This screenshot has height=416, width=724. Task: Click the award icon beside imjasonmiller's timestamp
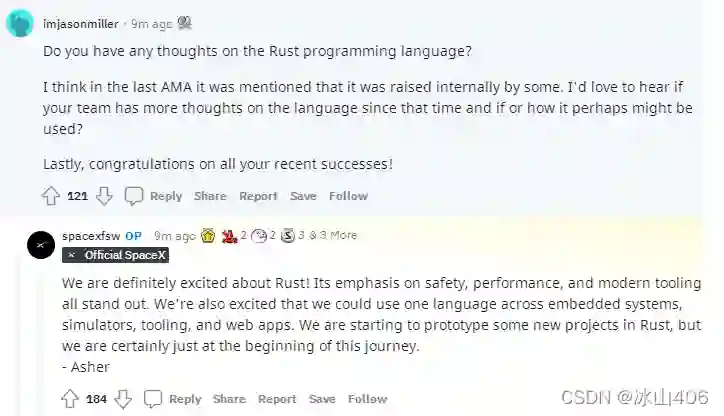(185, 22)
